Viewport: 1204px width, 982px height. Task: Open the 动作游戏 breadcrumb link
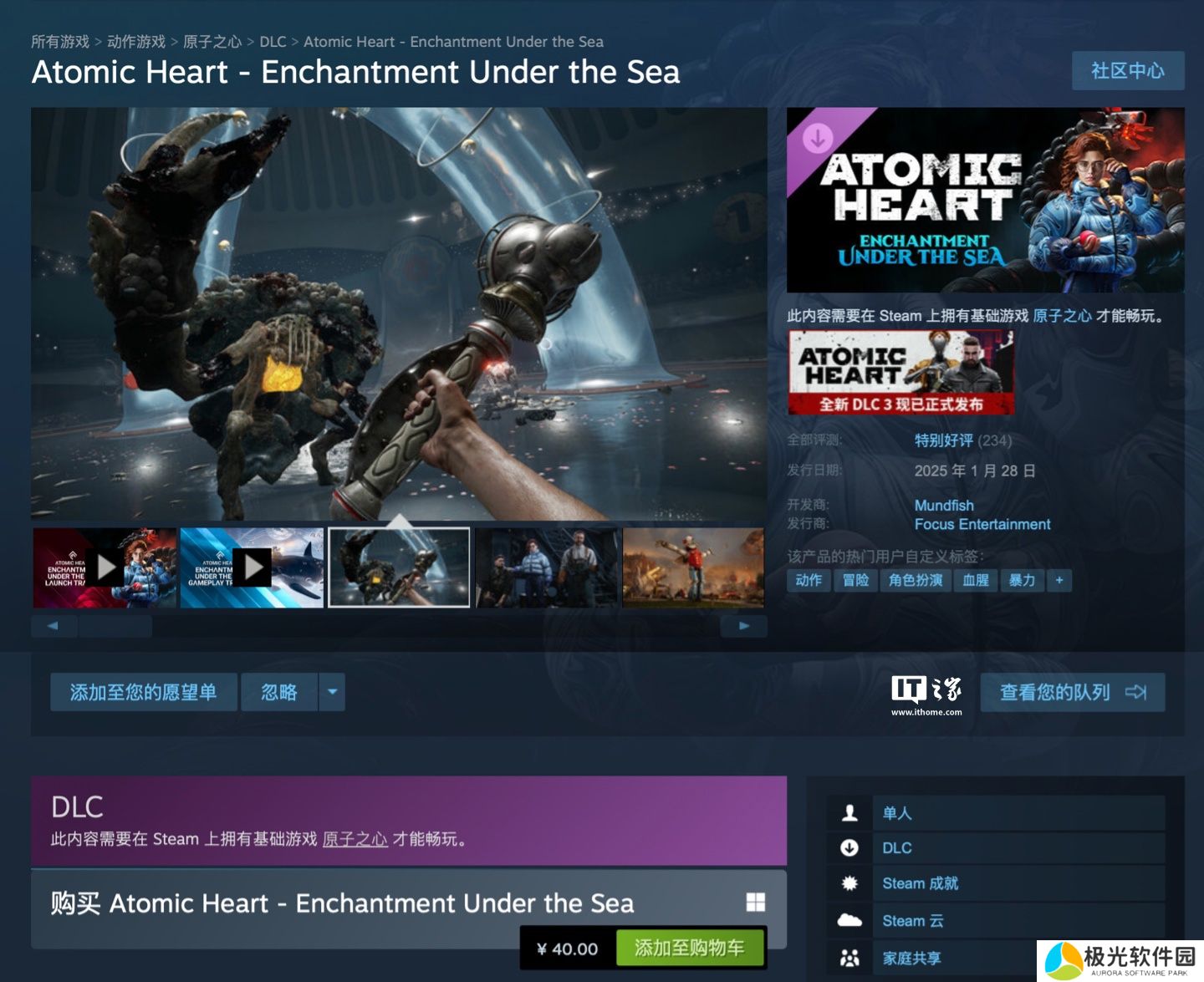tap(136, 42)
